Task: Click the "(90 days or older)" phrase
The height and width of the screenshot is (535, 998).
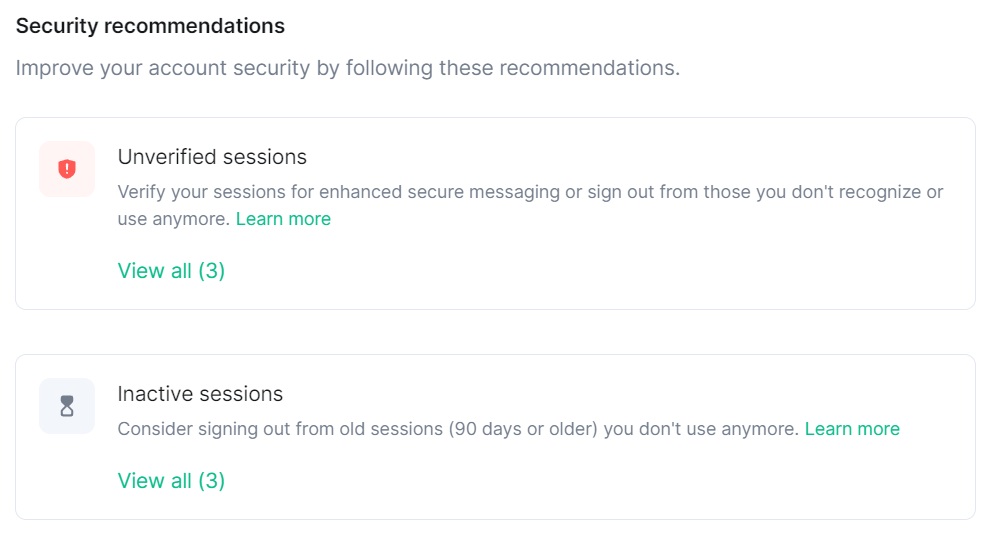Action: click(x=523, y=429)
